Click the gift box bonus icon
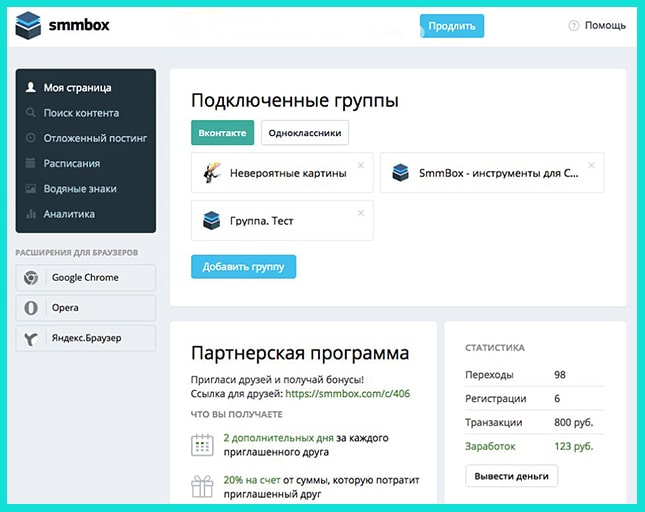Viewport: 645px width, 512px height. 202,487
